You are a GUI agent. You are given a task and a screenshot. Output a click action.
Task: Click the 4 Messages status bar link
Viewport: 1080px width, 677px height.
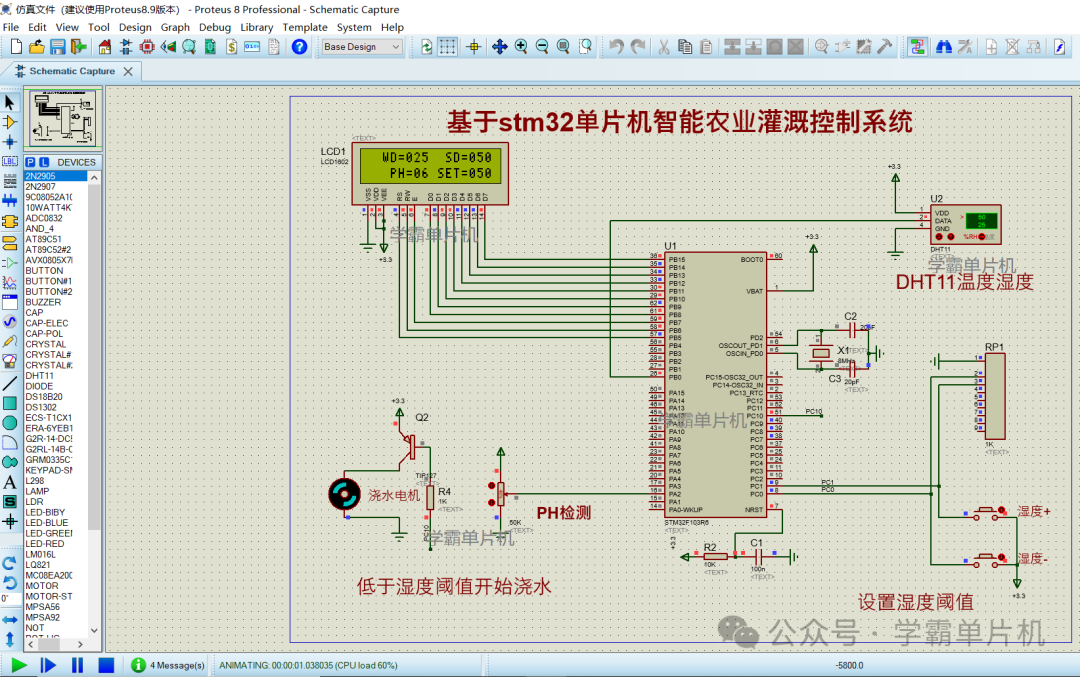click(x=175, y=663)
